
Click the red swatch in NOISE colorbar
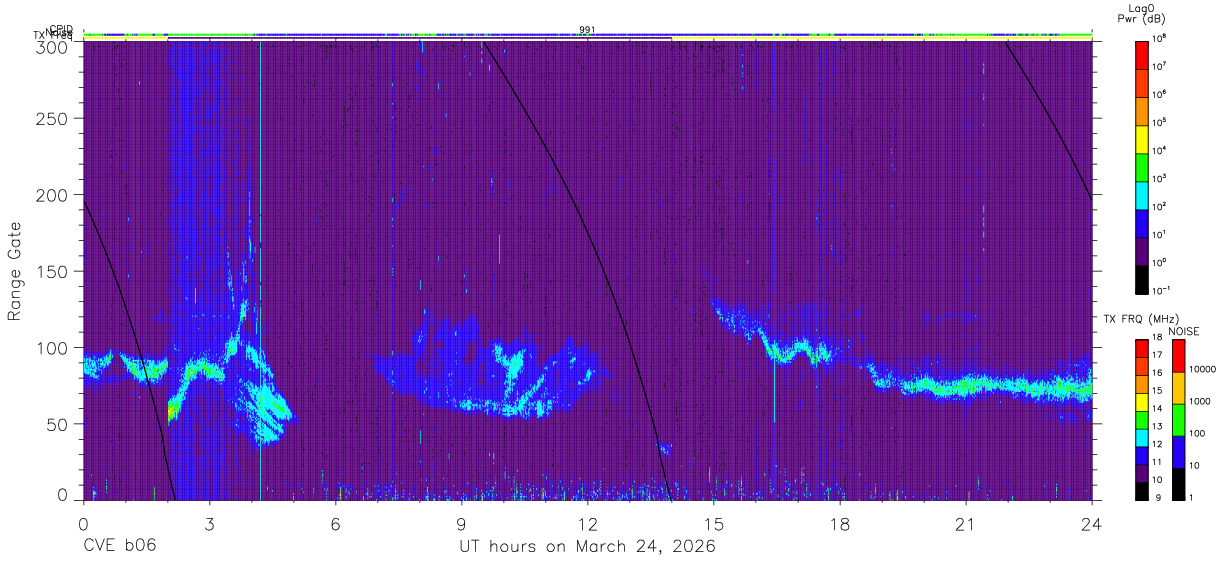tap(1178, 357)
